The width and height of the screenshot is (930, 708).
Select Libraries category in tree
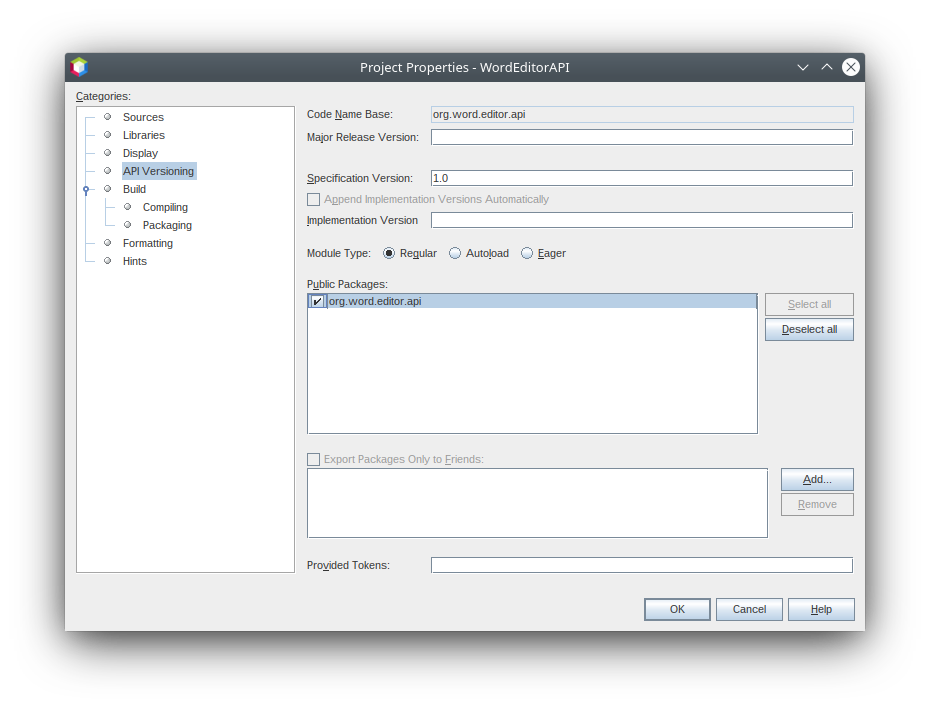point(144,135)
